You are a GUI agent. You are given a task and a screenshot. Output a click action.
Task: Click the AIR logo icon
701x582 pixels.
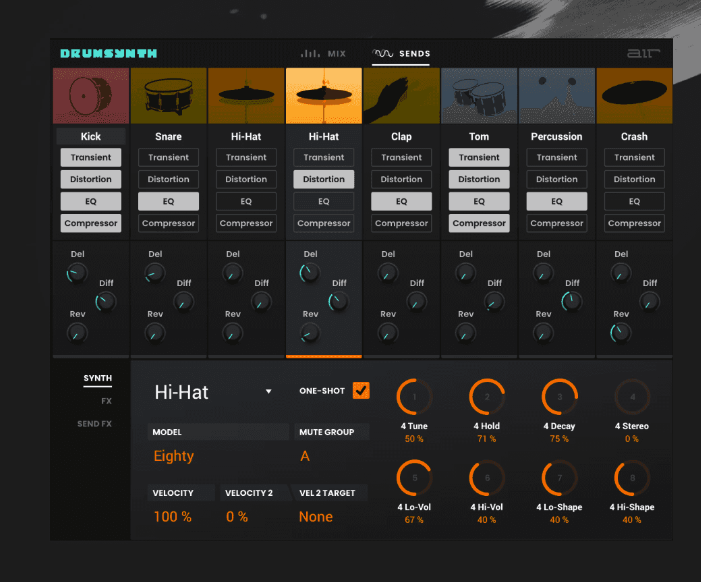point(643,54)
